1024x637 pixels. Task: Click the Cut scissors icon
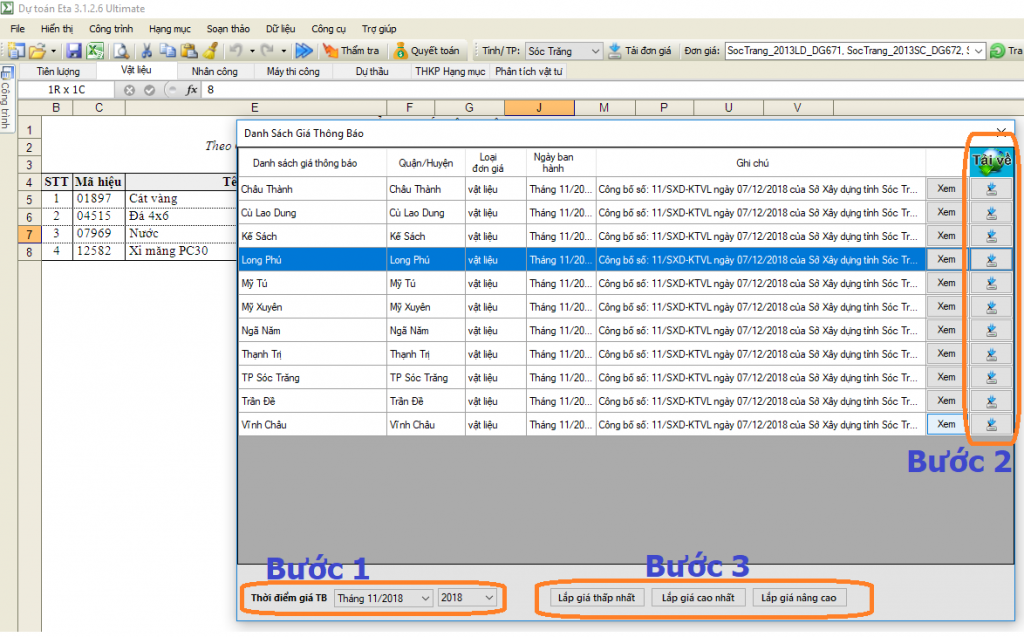pos(147,50)
